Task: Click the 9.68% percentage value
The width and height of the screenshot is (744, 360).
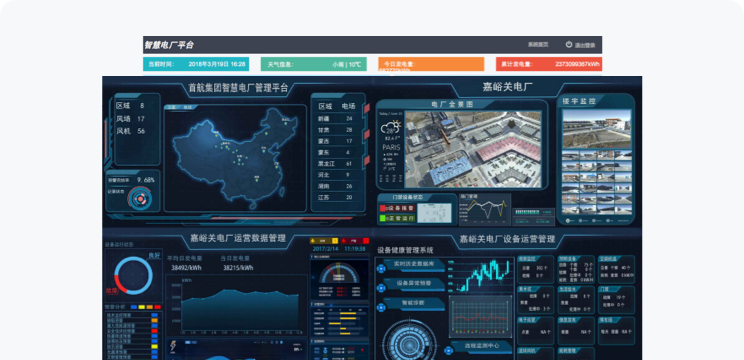Action: pyautogui.click(x=146, y=180)
